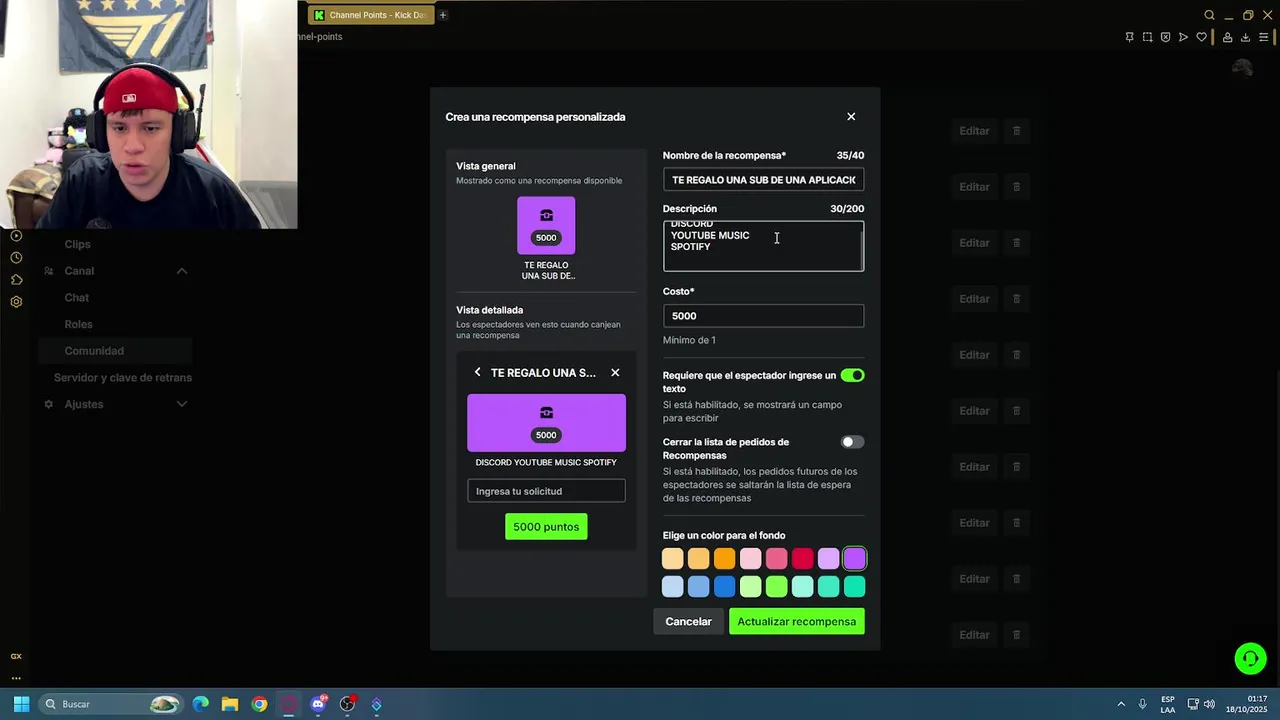Click the microphone icon in system tray
1280x720 pixels.
(x=1142, y=704)
